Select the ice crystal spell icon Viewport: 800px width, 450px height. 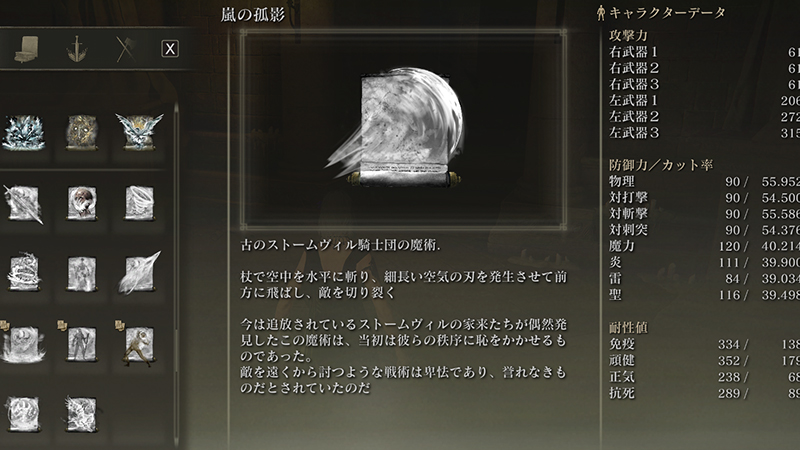click(23, 133)
